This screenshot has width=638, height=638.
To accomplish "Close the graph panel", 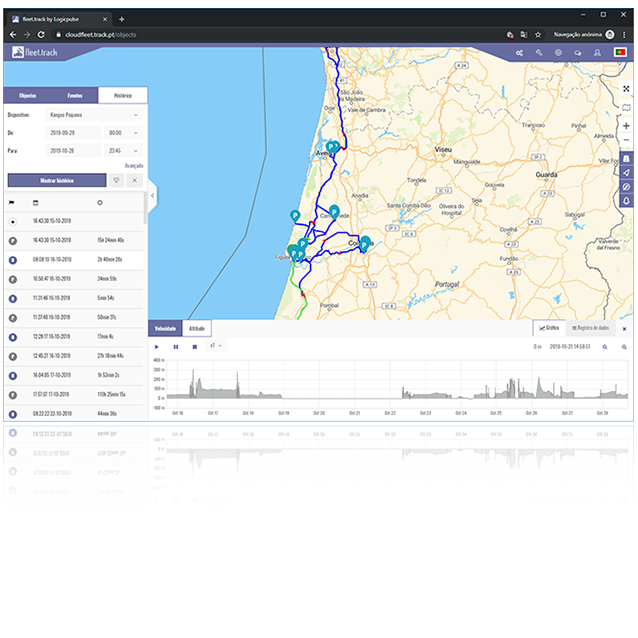I will pos(624,329).
